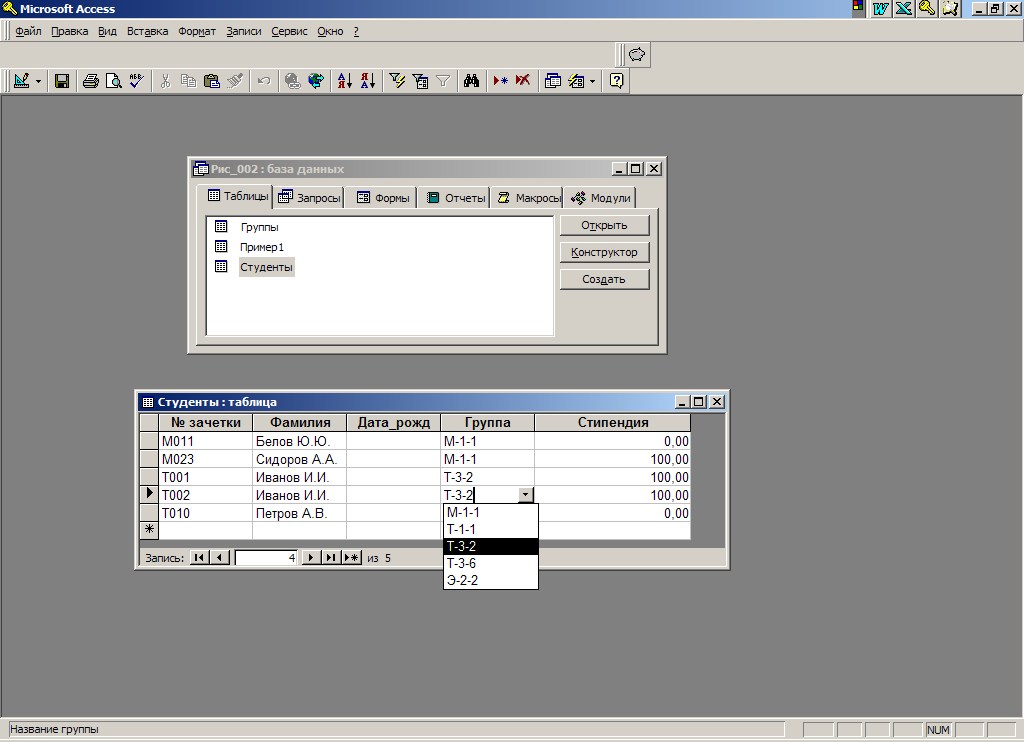
Task: Click the Print icon
Action: (x=91, y=81)
